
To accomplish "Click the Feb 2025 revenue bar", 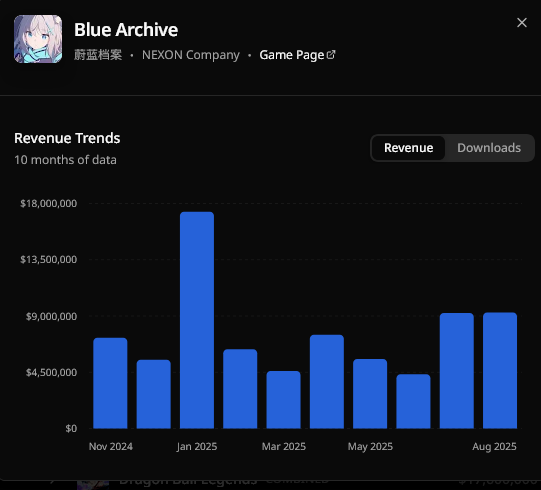I will click(x=240, y=389).
